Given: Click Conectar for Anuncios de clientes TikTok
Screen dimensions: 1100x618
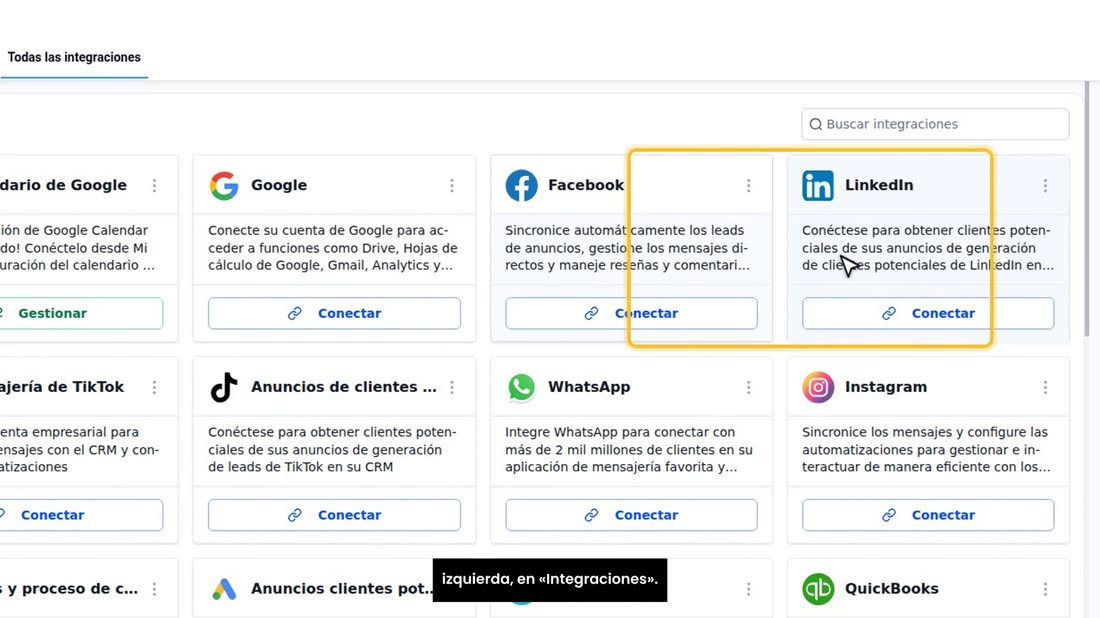Looking at the screenshot, I should click(334, 515).
